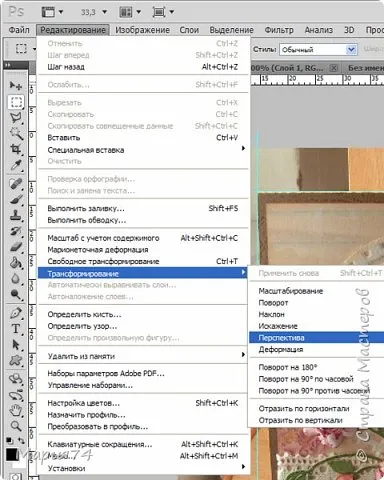Select the History Brush tool
Image resolution: width=384 pixels, height=480 pixels.
pos(16,231)
